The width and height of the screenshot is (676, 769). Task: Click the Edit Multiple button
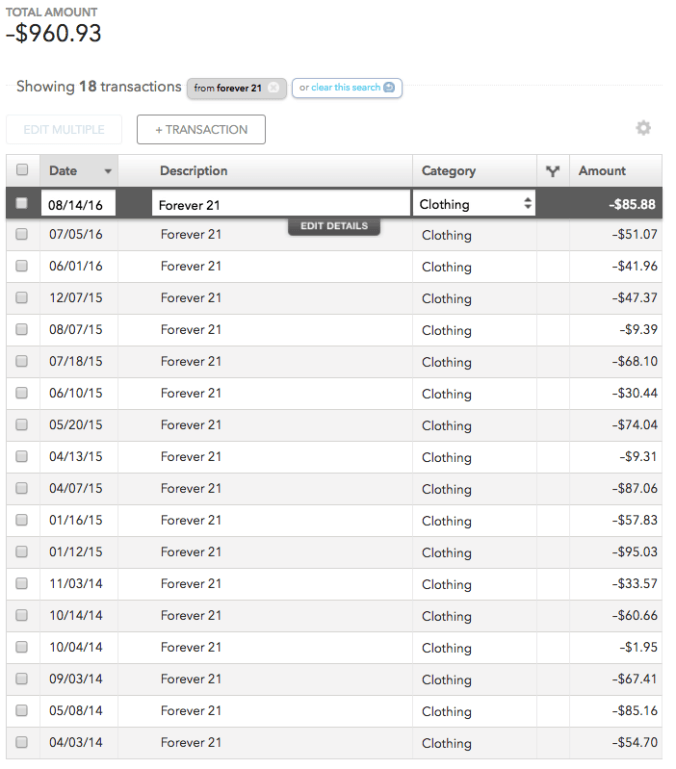click(x=64, y=129)
